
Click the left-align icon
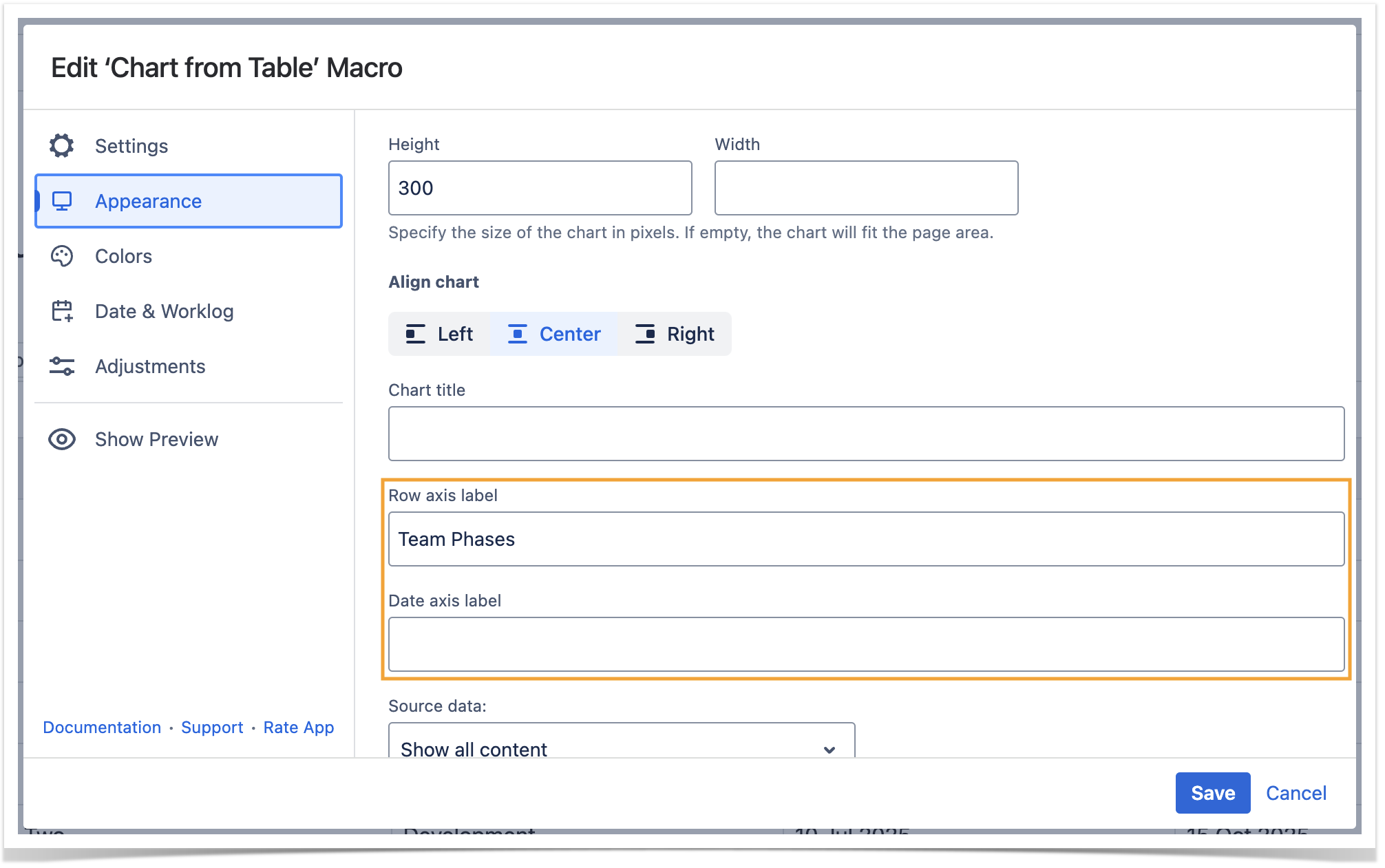[415, 334]
